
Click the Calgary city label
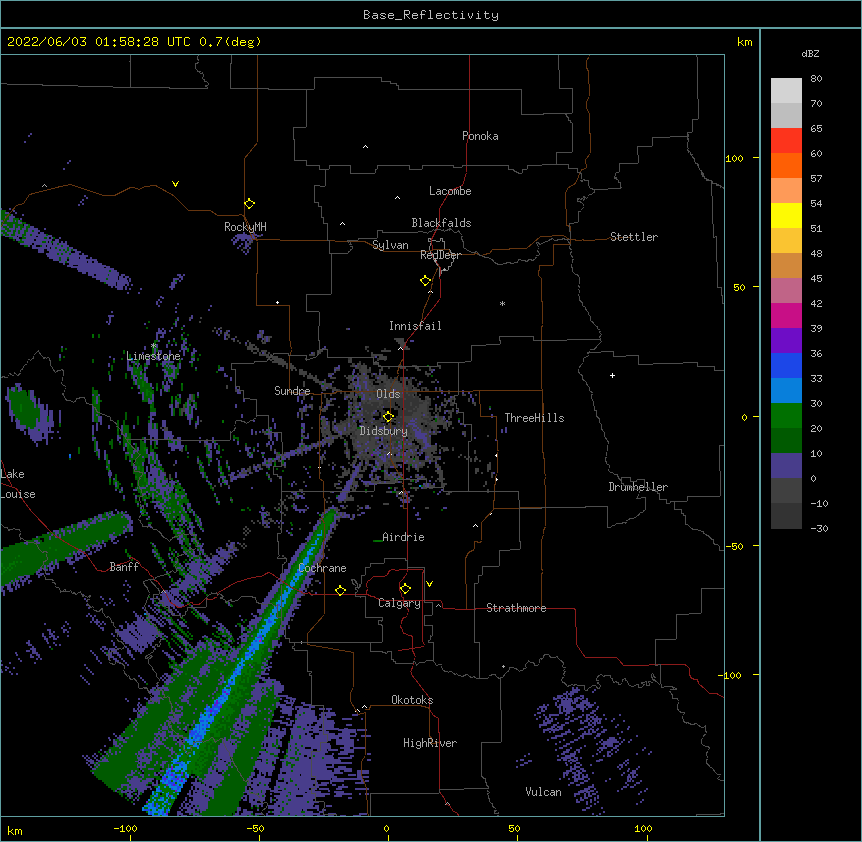(399, 603)
